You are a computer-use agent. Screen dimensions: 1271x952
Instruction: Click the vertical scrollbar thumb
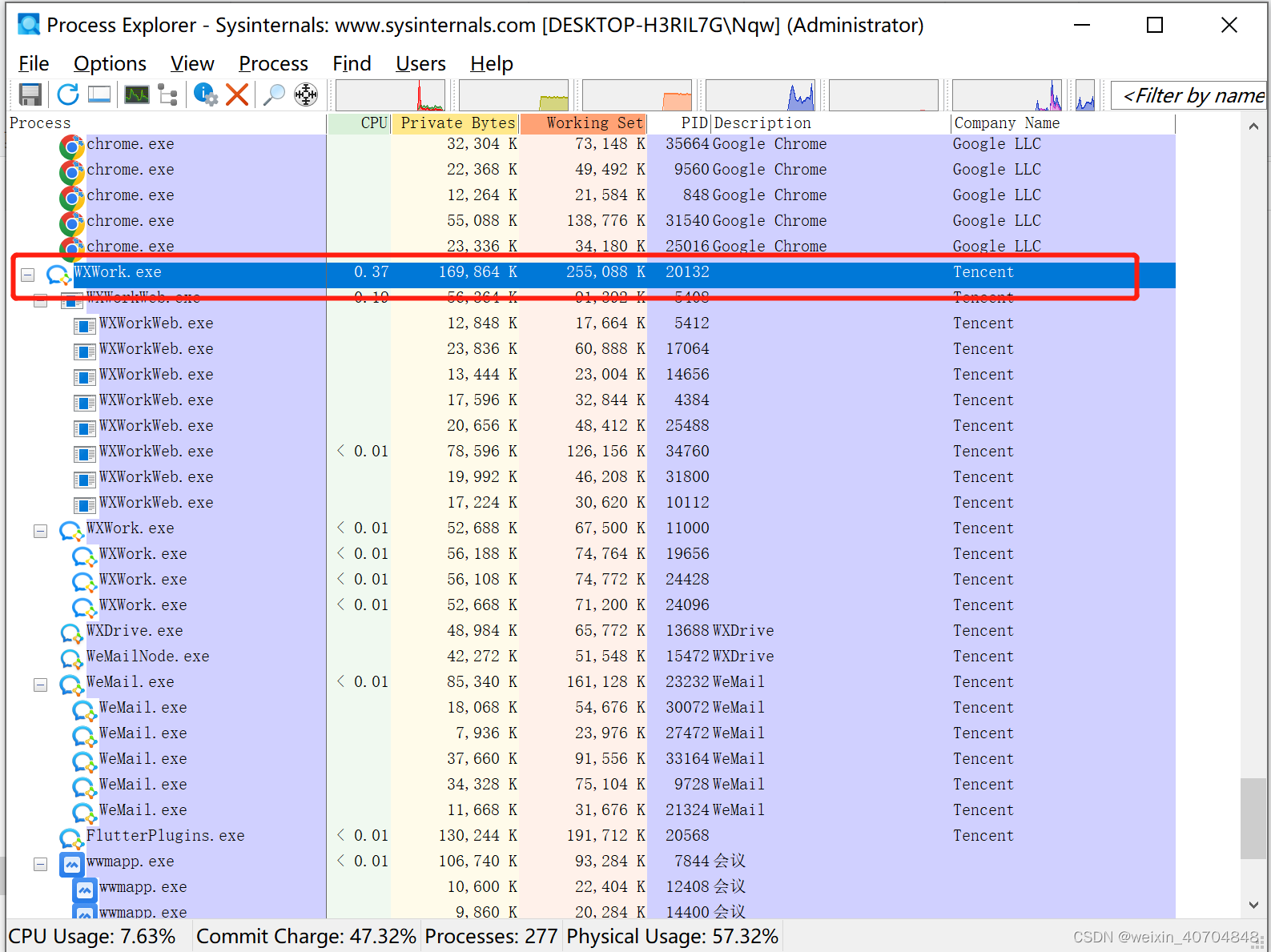tap(1253, 818)
